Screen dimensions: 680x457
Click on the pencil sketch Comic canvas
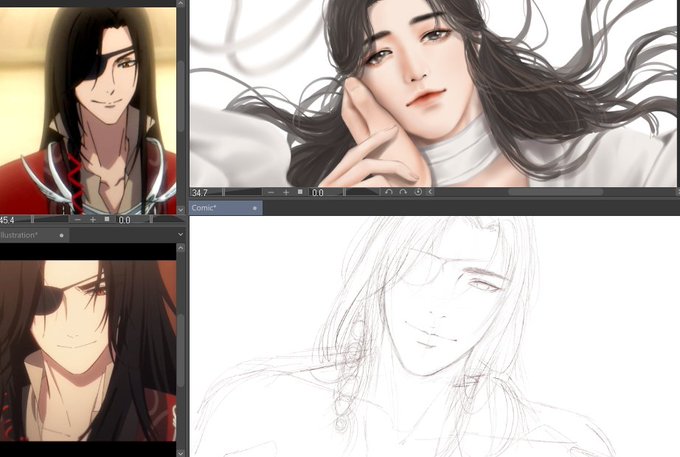(x=435, y=336)
